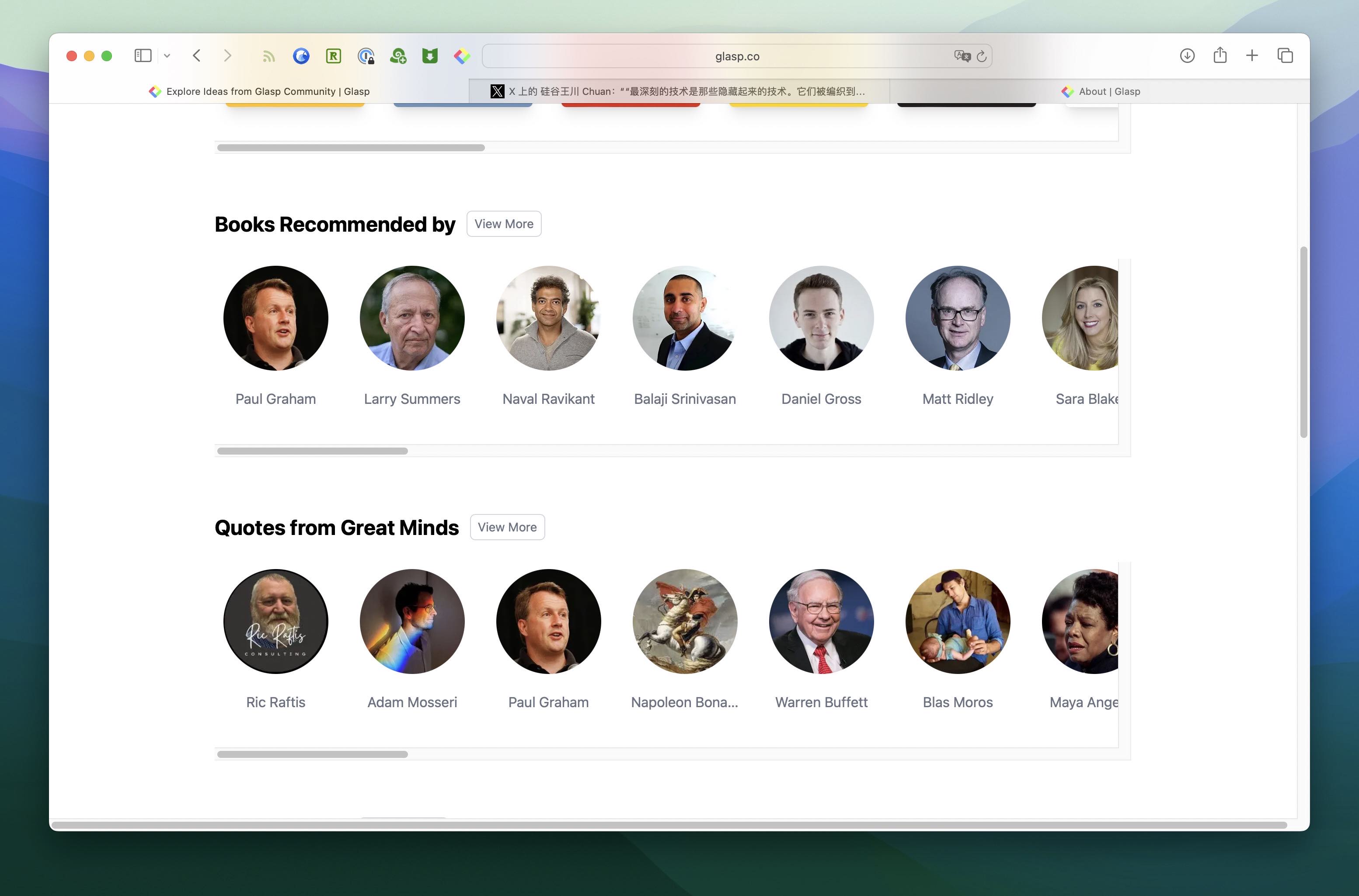Click View More beside Quotes from Great Minds
The height and width of the screenshot is (896, 1359).
[506, 527]
